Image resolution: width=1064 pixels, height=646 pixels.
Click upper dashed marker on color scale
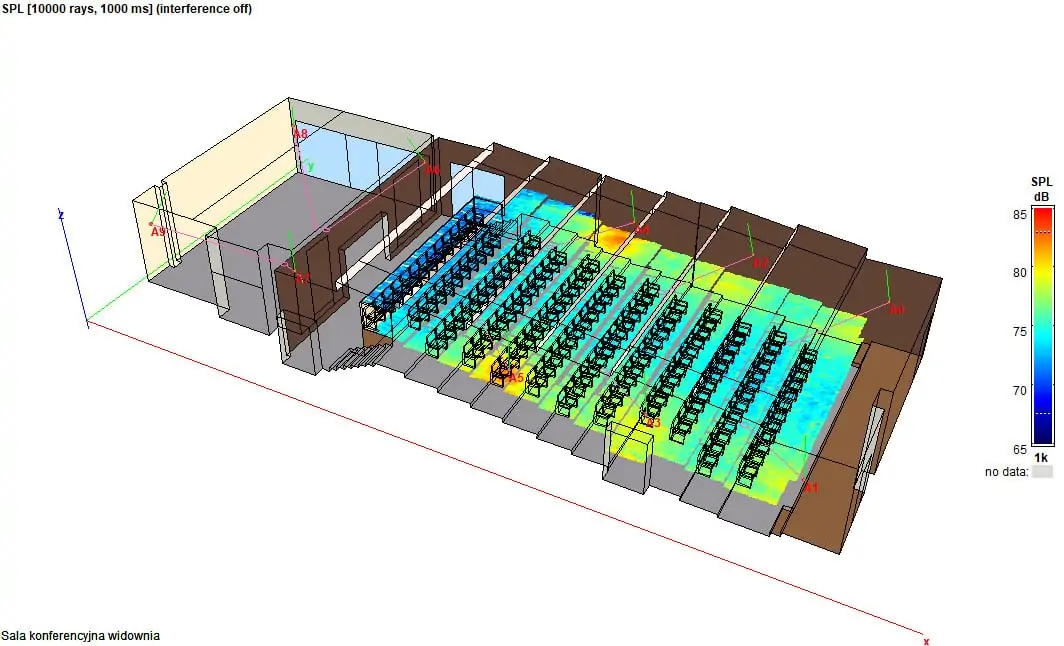click(1043, 232)
